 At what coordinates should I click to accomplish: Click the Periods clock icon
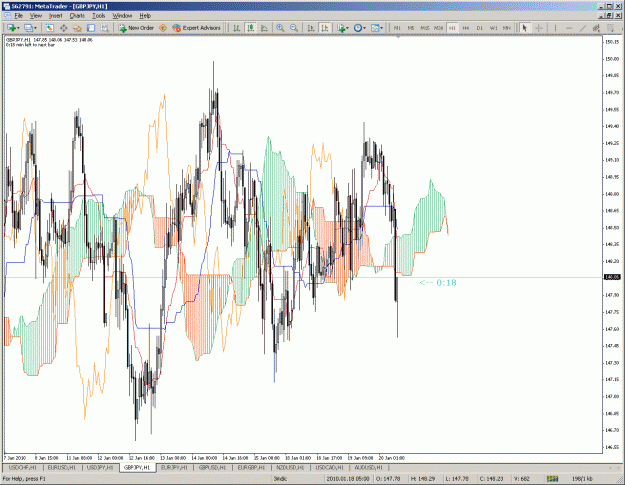pos(358,28)
